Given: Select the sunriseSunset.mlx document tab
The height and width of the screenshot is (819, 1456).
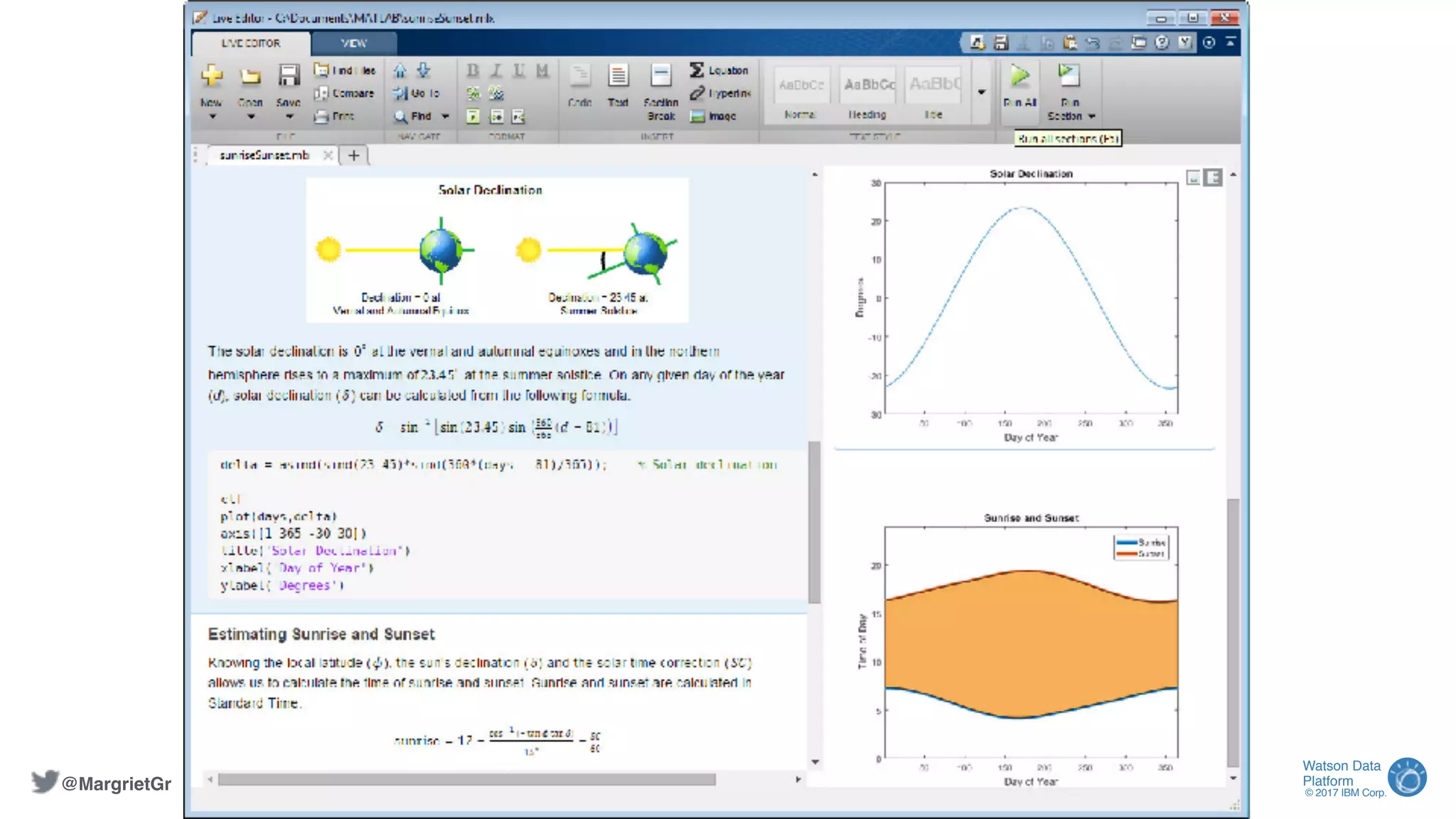Looking at the screenshot, I should (264, 155).
